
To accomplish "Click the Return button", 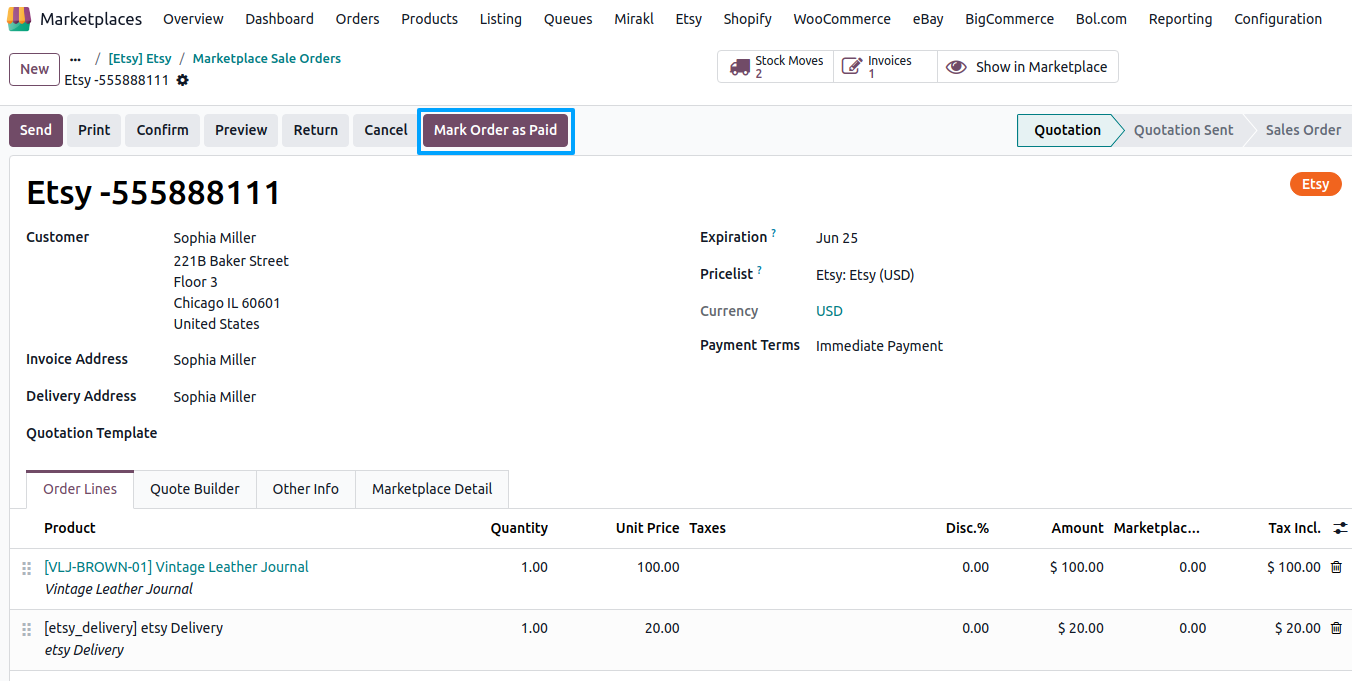I will pyautogui.click(x=316, y=130).
